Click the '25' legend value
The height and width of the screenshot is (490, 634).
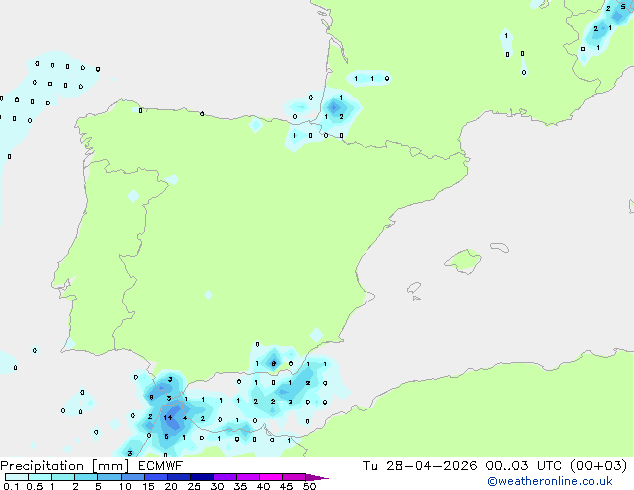pyautogui.click(x=194, y=486)
